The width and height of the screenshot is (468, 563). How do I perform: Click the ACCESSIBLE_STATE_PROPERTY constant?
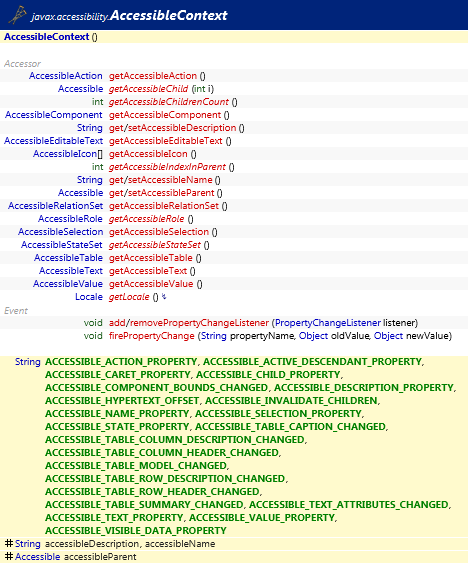tap(117, 427)
